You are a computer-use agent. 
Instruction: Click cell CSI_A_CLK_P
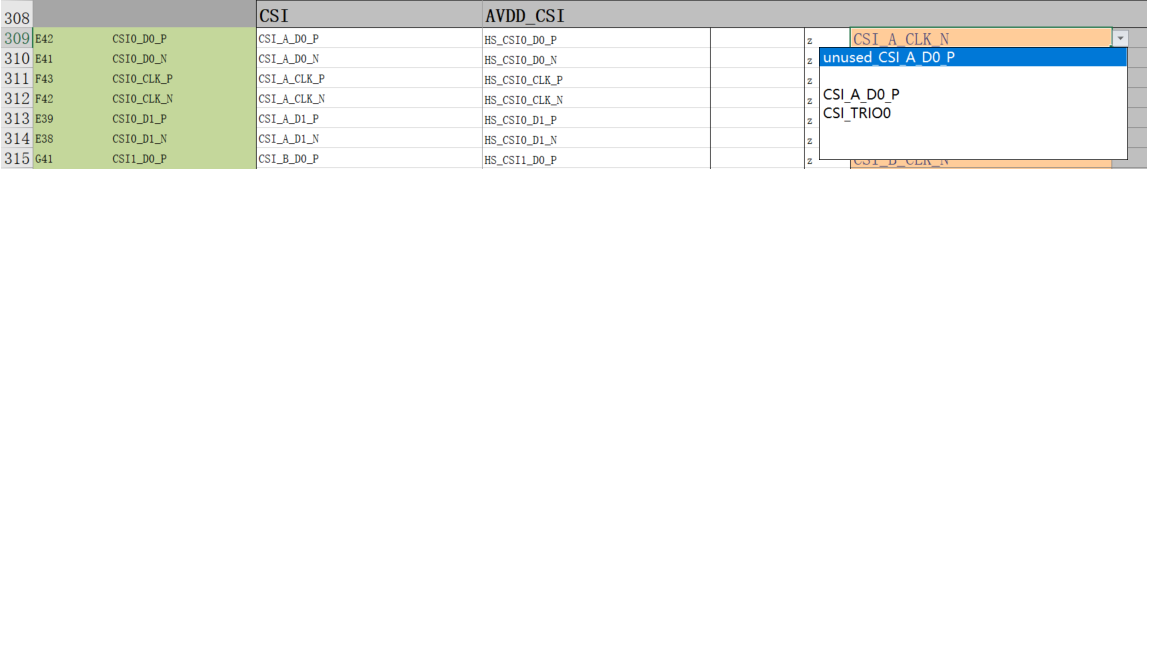click(369, 78)
